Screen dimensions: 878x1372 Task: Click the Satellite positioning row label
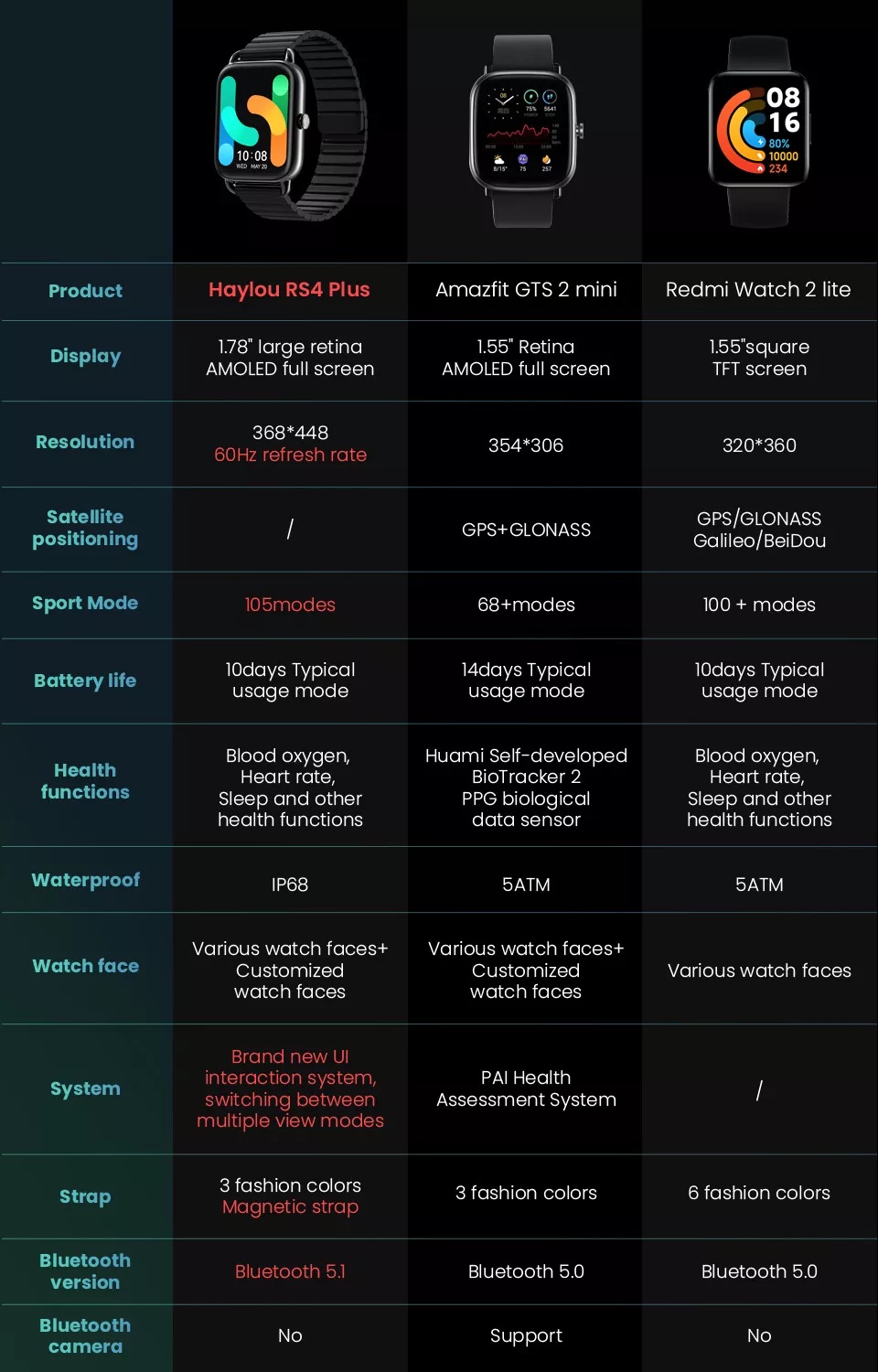pos(85,528)
